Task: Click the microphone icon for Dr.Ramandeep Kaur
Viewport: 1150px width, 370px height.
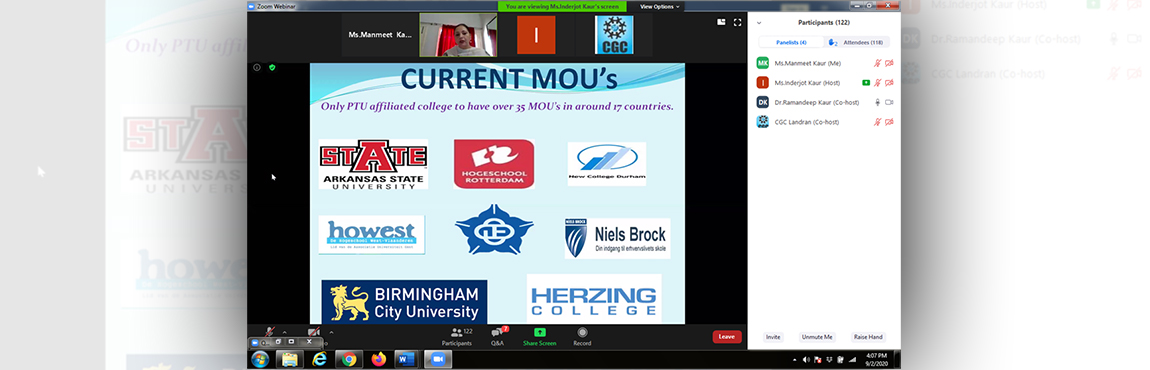Action: point(877,102)
